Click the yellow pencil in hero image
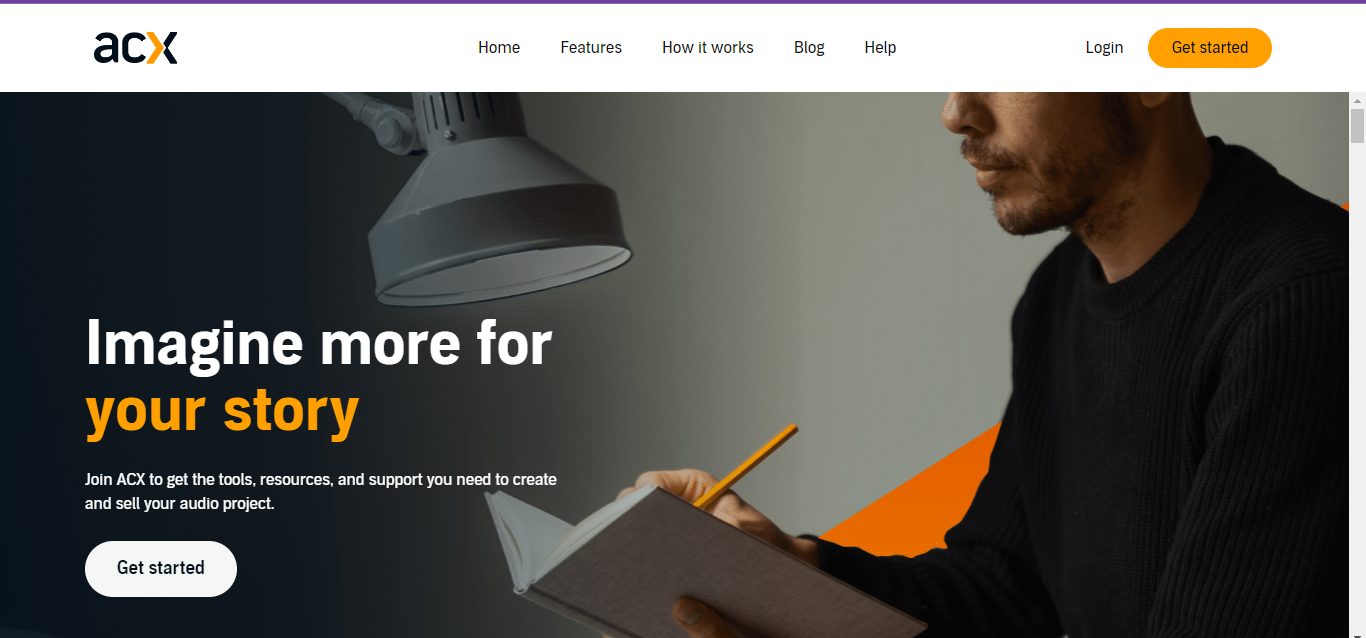1366x638 pixels. pyautogui.click(x=745, y=465)
